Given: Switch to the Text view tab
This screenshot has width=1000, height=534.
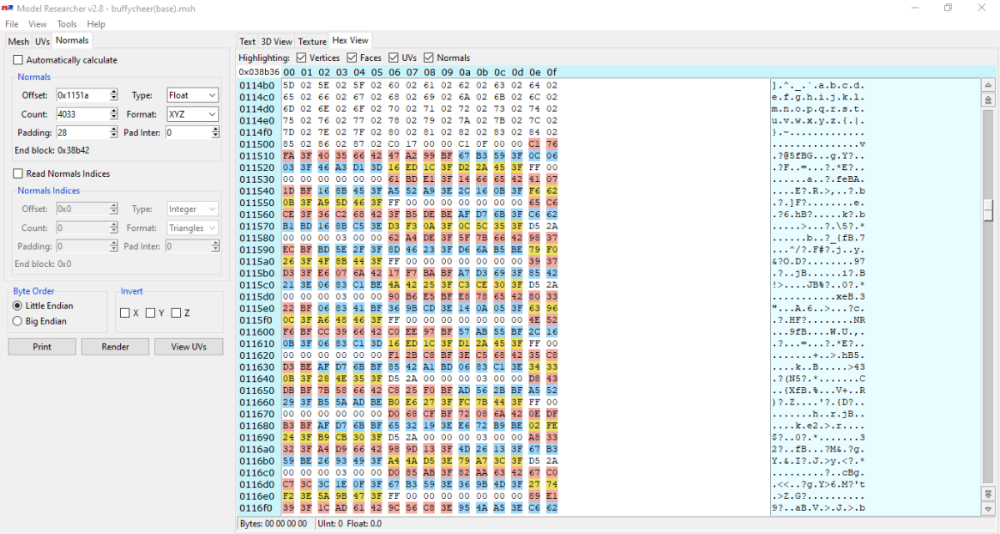Looking at the screenshot, I should pos(247,41).
